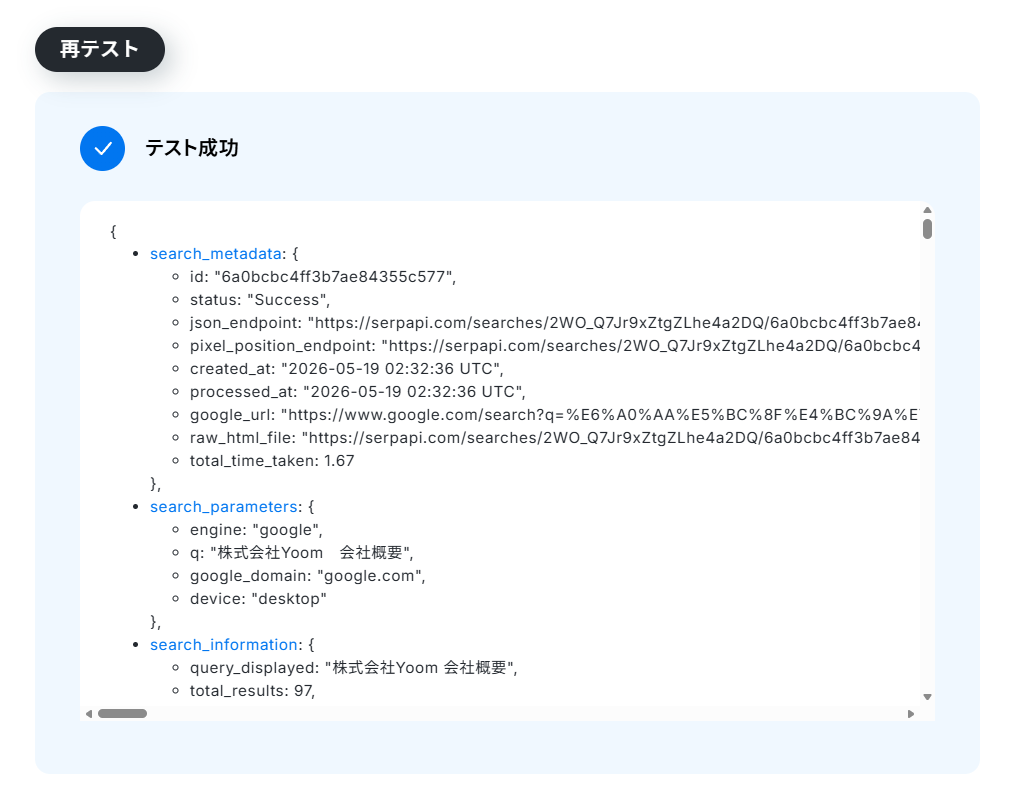Image resolution: width=1013 pixels, height=803 pixels.
Task: Collapse the search_parameters key
Action: coord(224,507)
